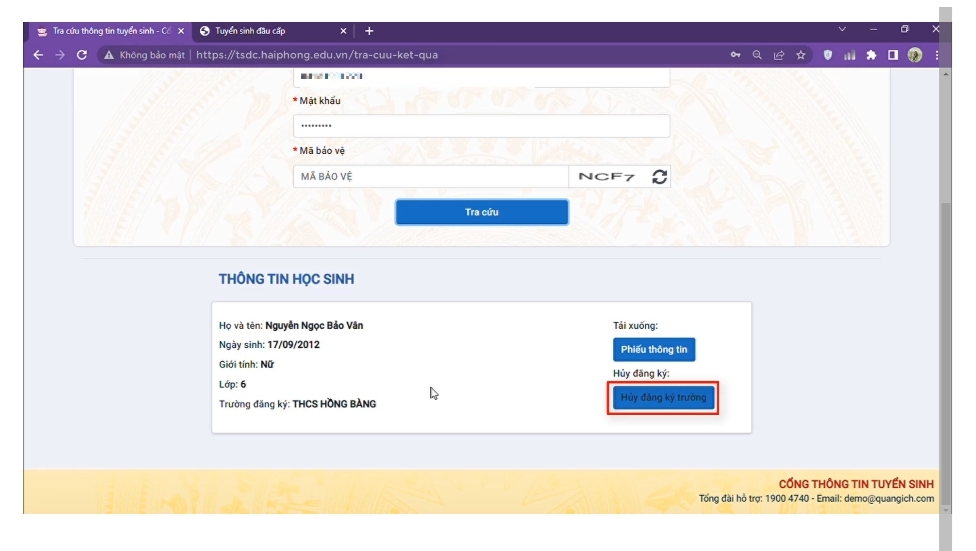Open the browser extensions puzzle icon
This screenshot has height=551, width=976.
pyautogui.click(x=871, y=55)
